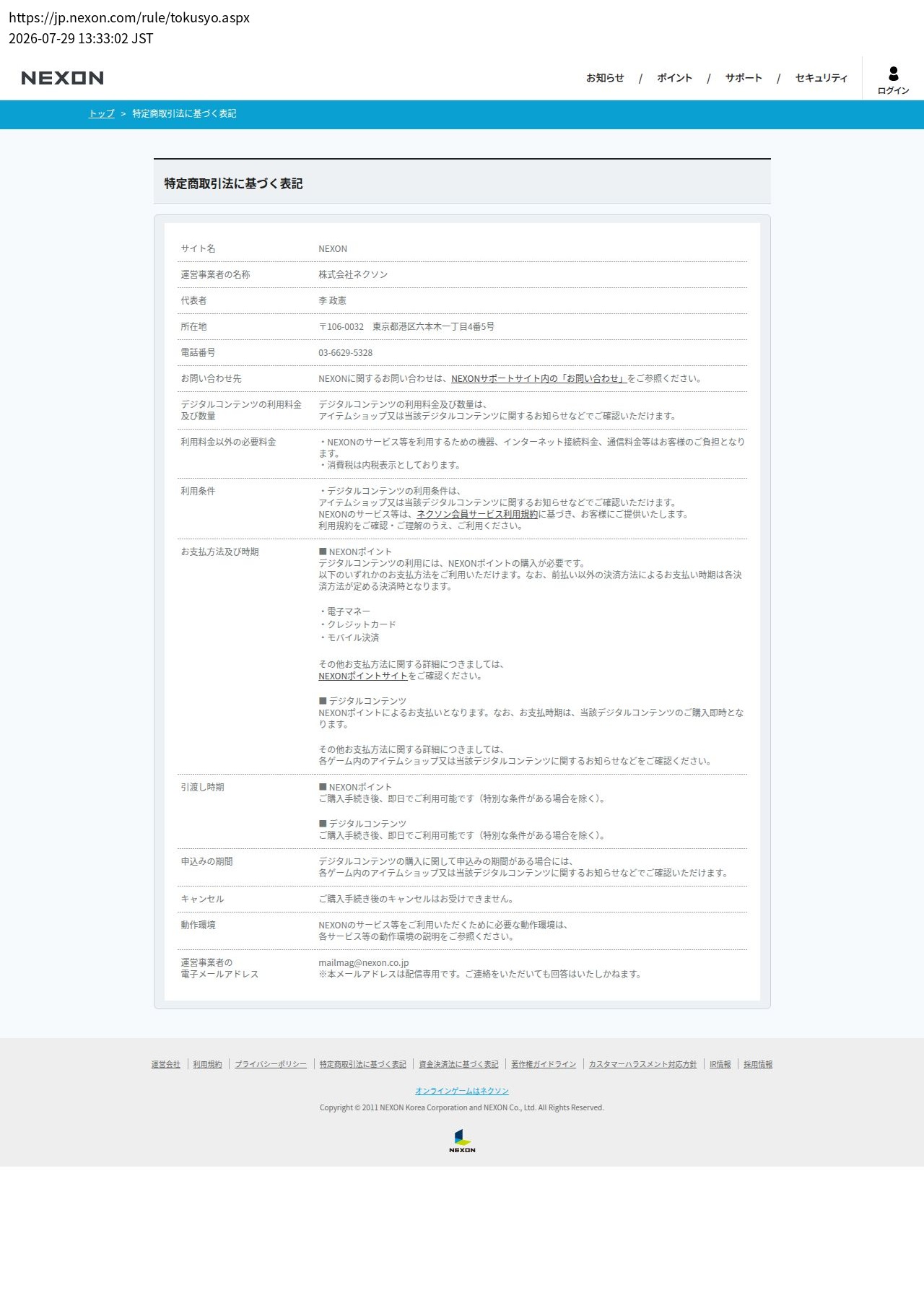924x1311 pixels.
Task: Click the 特定商取引法に基づく表記 page heading
Action: point(233,184)
